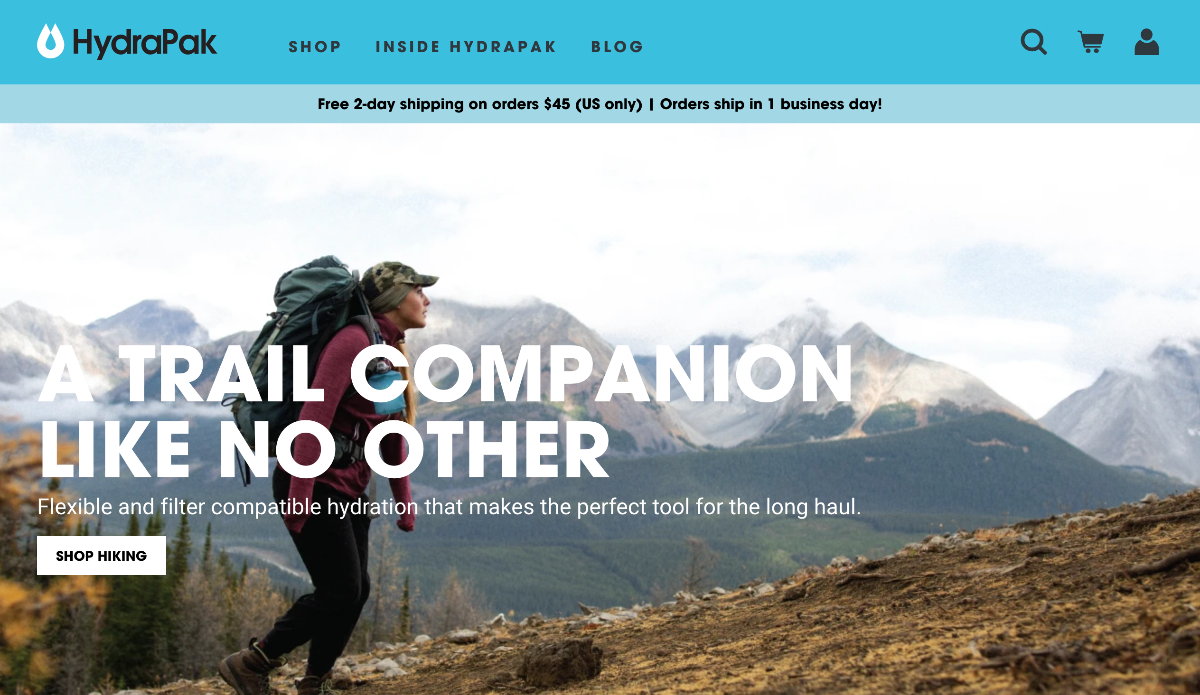Click the A TRAIL COMPANION headline
The image size is (1200, 695).
pyautogui.click(x=445, y=374)
